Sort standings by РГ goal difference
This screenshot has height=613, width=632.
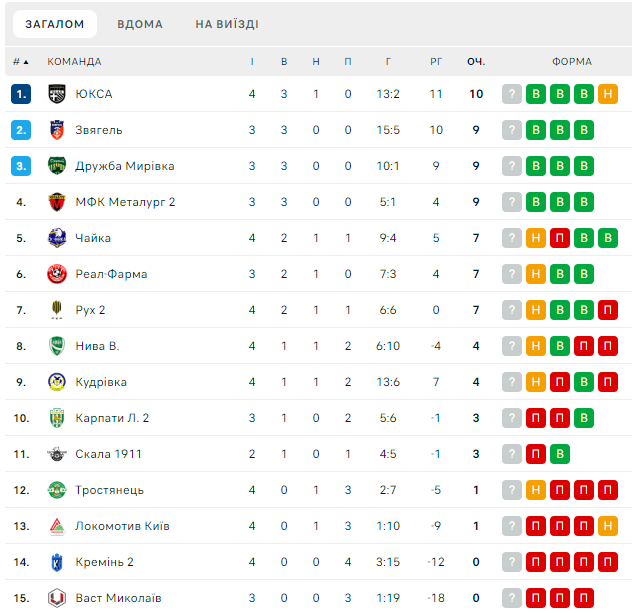[x=436, y=61]
